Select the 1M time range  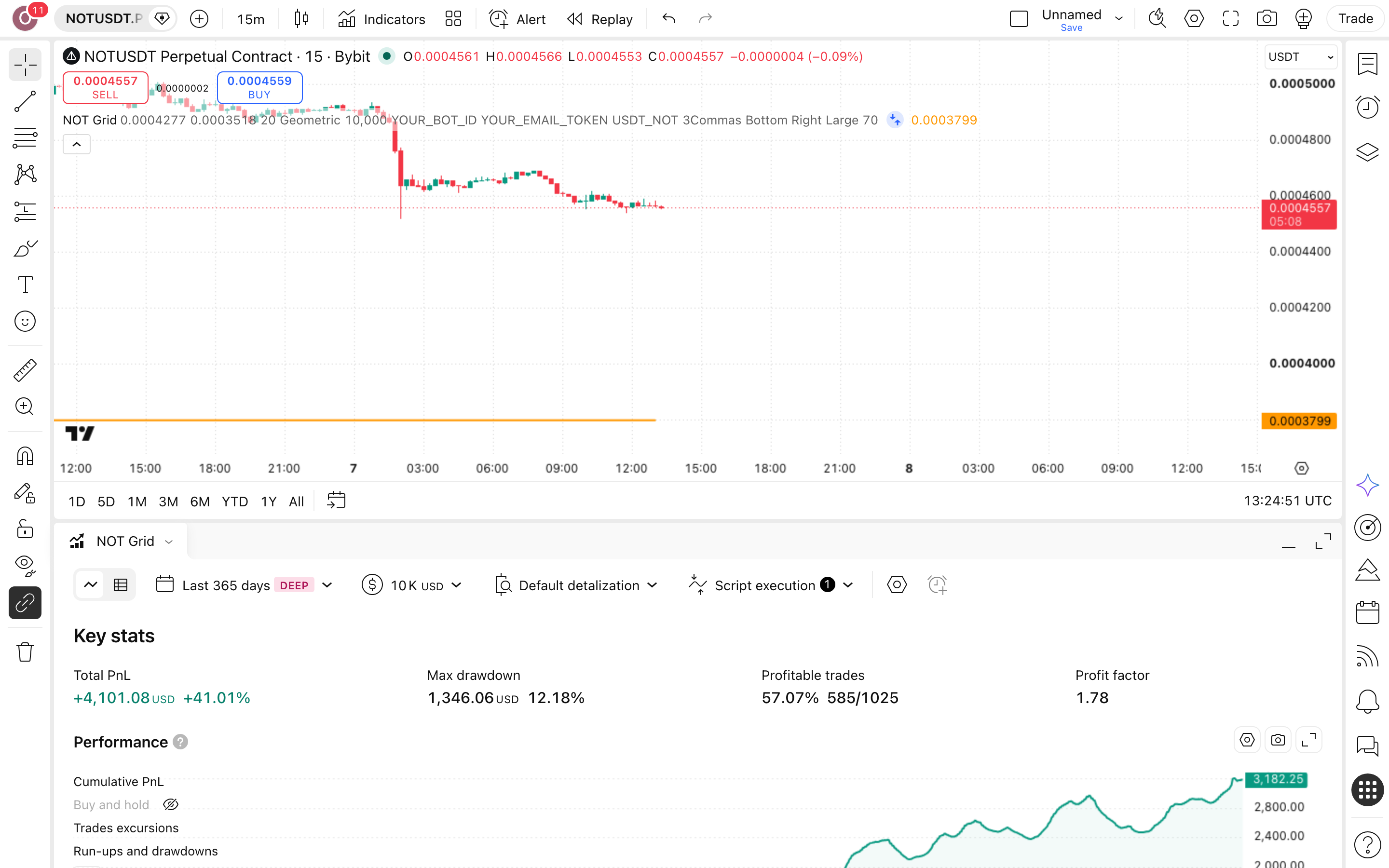(x=136, y=502)
